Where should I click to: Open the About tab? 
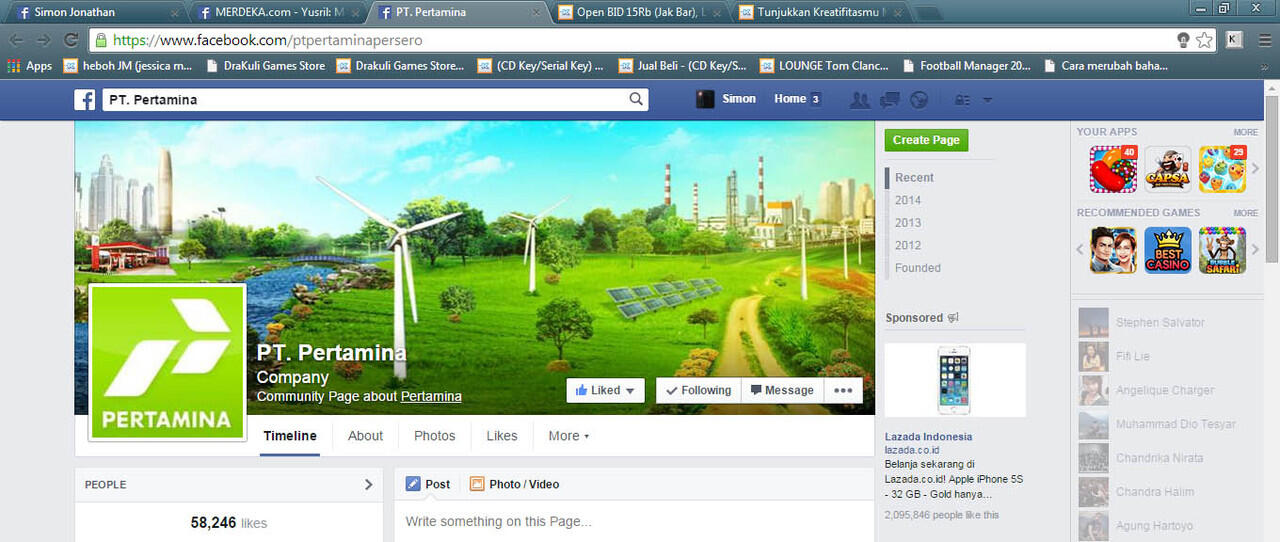pos(365,436)
